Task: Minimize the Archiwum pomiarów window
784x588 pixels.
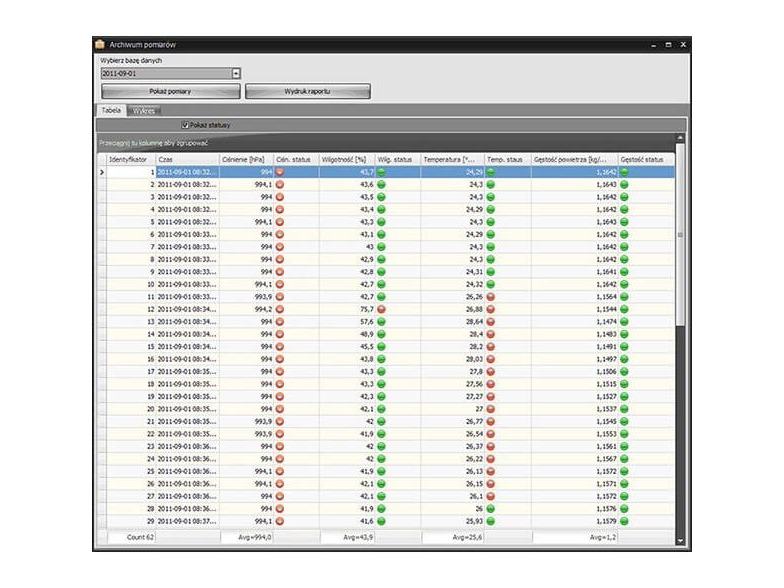Action: 654,45
